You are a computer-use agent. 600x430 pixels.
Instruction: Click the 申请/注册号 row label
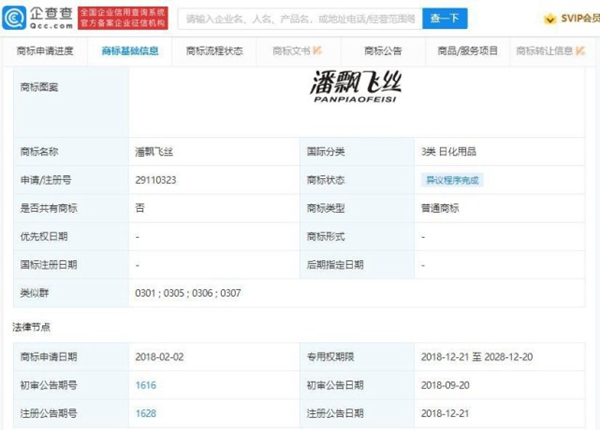pos(46,180)
